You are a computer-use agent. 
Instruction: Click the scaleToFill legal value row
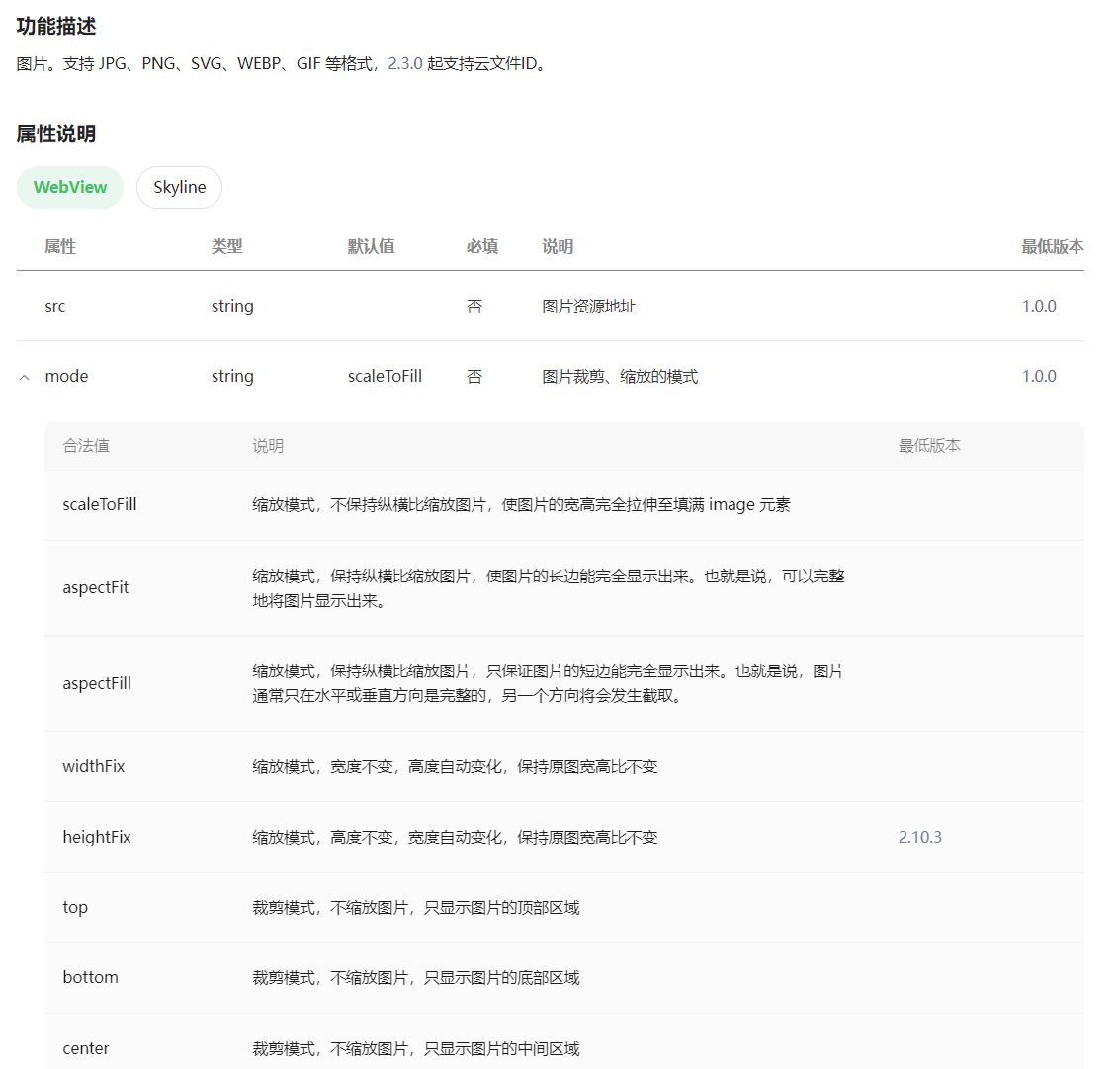pyautogui.click(x=564, y=505)
